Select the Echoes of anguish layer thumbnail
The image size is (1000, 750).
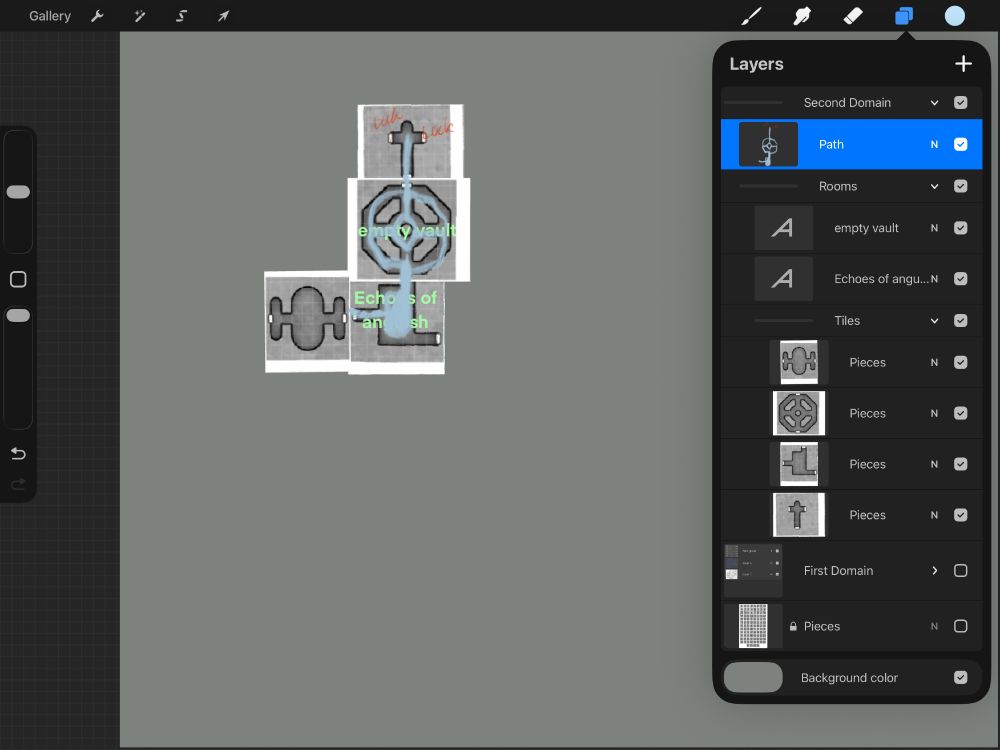pyautogui.click(x=784, y=279)
